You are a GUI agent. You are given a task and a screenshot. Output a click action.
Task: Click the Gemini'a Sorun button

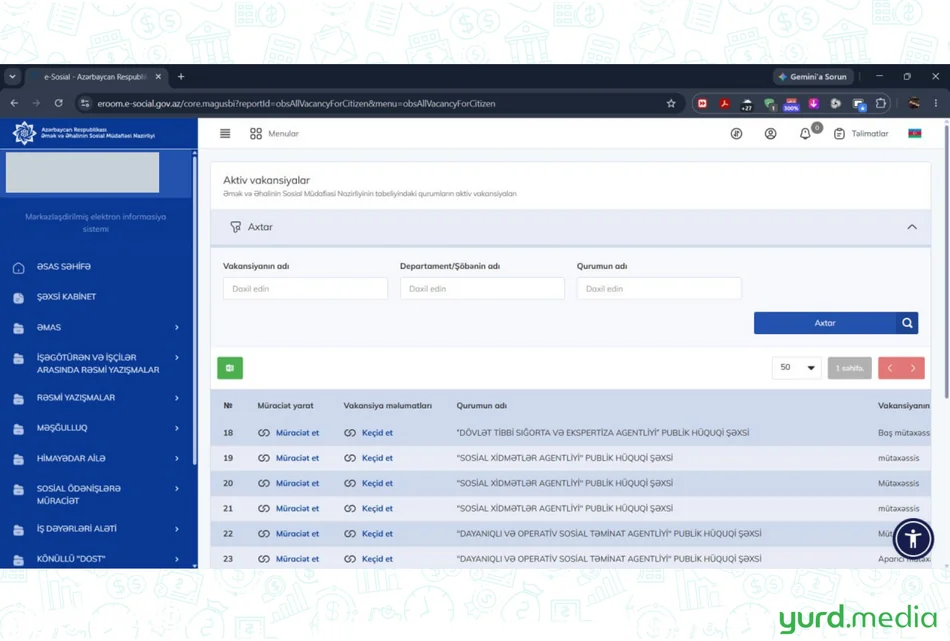click(812, 77)
